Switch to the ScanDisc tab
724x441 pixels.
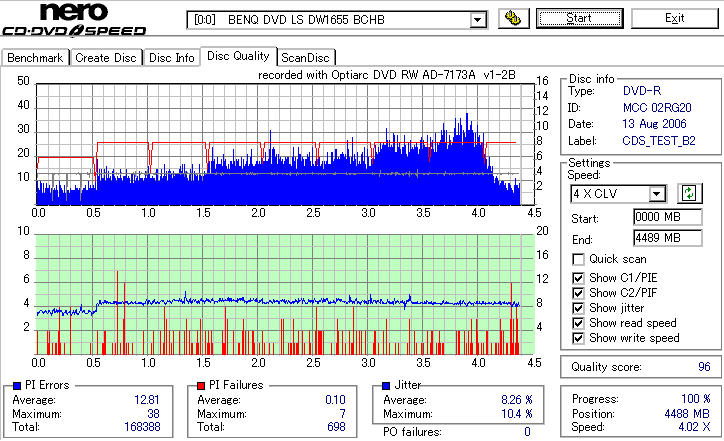[x=305, y=58]
